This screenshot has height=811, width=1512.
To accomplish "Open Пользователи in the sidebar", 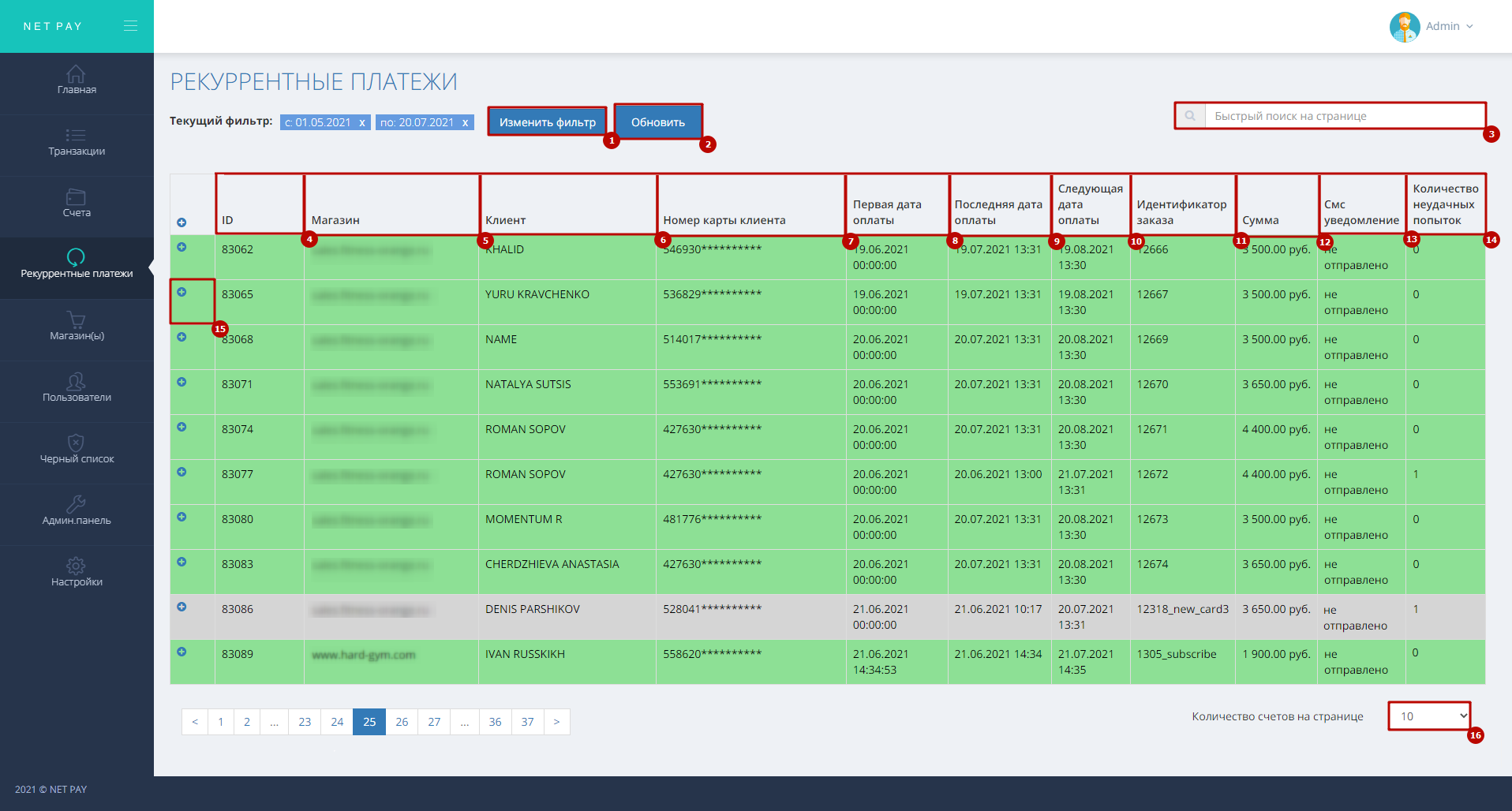I will coord(77,388).
